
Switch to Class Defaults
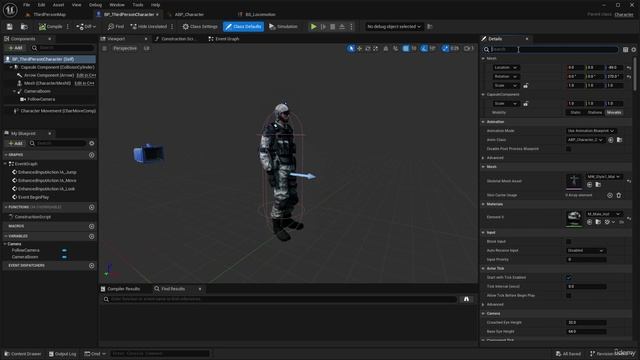pyautogui.click(x=243, y=27)
